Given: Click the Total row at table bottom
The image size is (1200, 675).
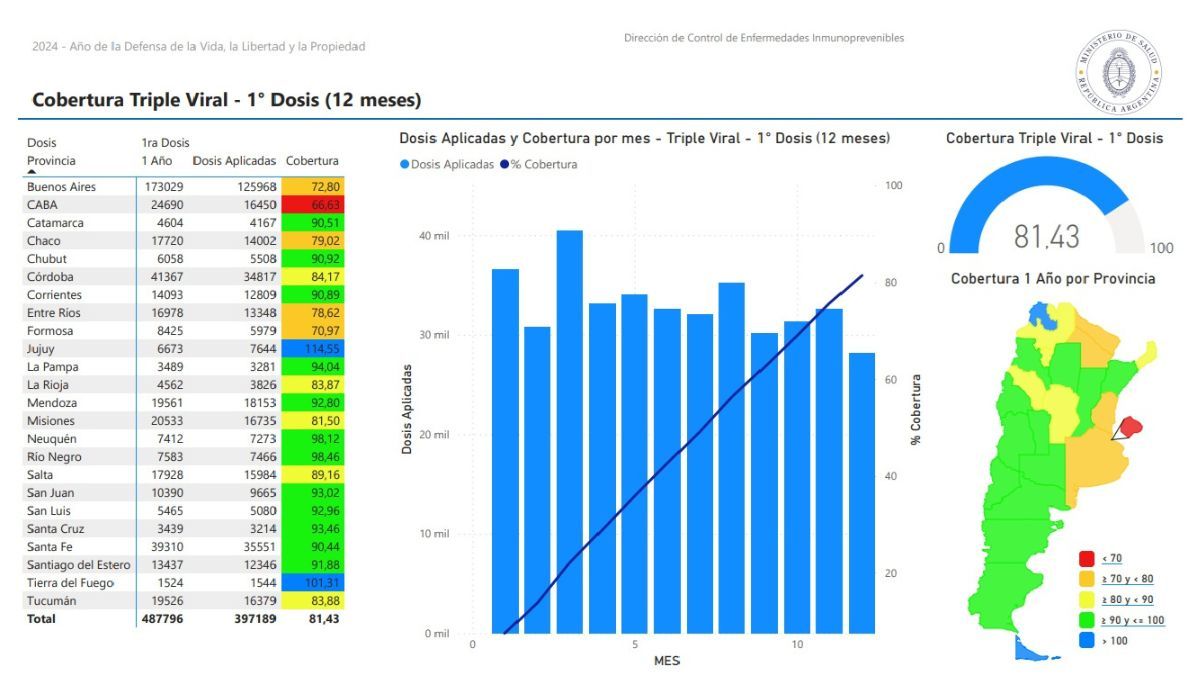Looking at the screenshot, I should click(42, 619).
